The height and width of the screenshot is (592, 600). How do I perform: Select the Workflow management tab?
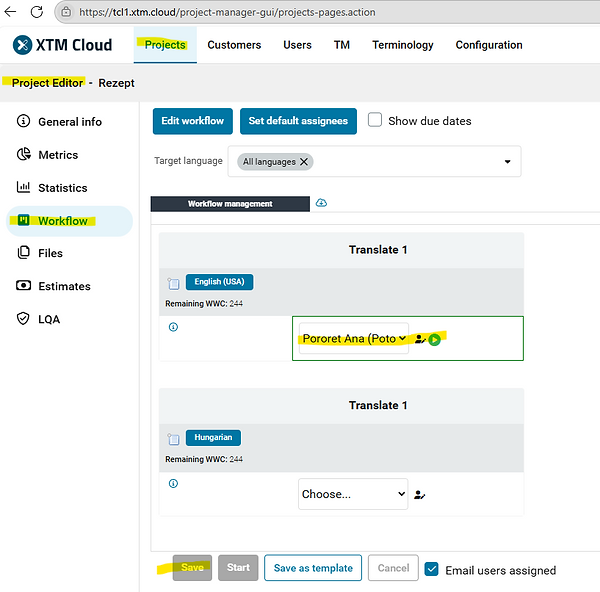click(230, 204)
